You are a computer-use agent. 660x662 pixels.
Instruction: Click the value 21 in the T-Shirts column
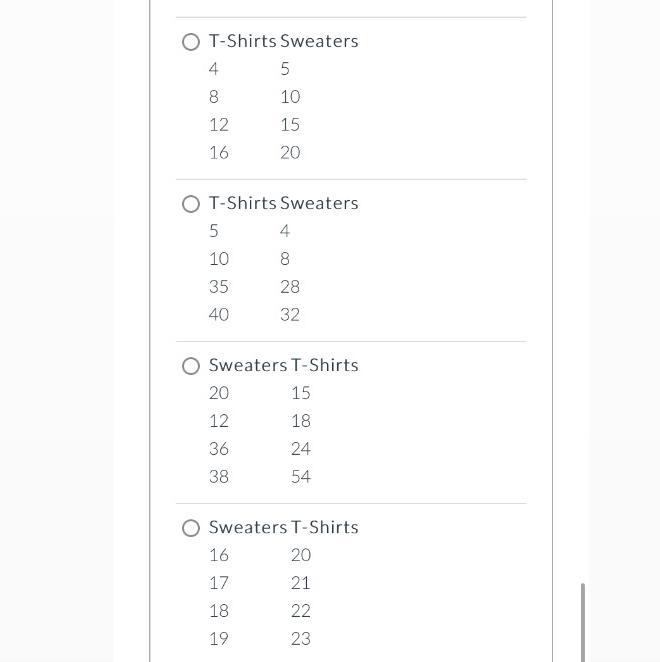pos(301,583)
